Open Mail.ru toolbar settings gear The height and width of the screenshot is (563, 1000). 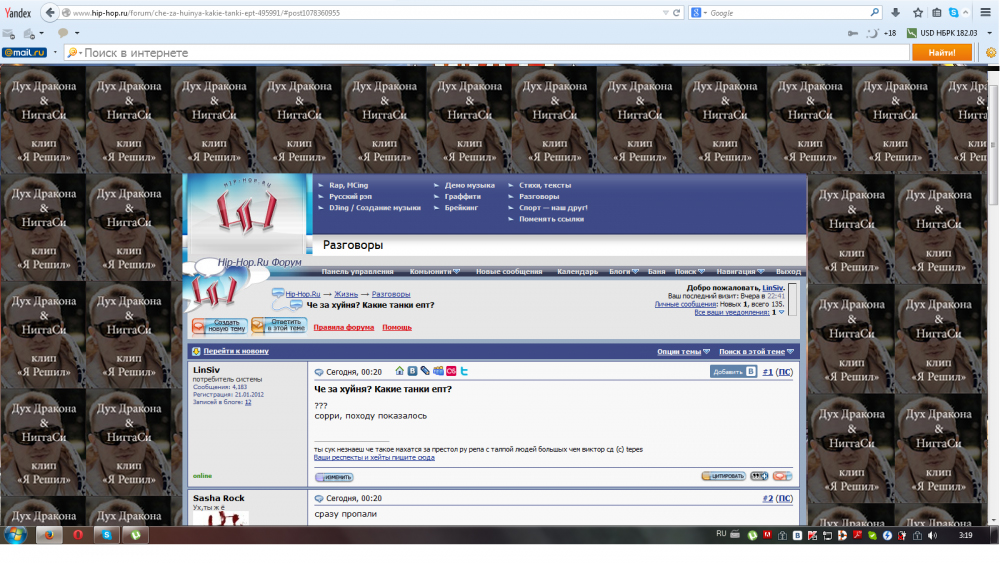click(x=990, y=53)
